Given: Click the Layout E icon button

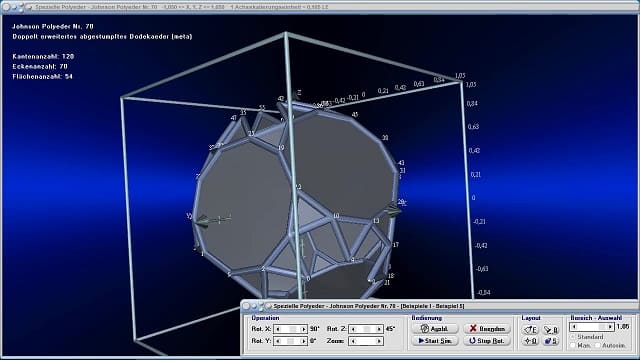Looking at the screenshot, I should pyautogui.click(x=531, y=329).
